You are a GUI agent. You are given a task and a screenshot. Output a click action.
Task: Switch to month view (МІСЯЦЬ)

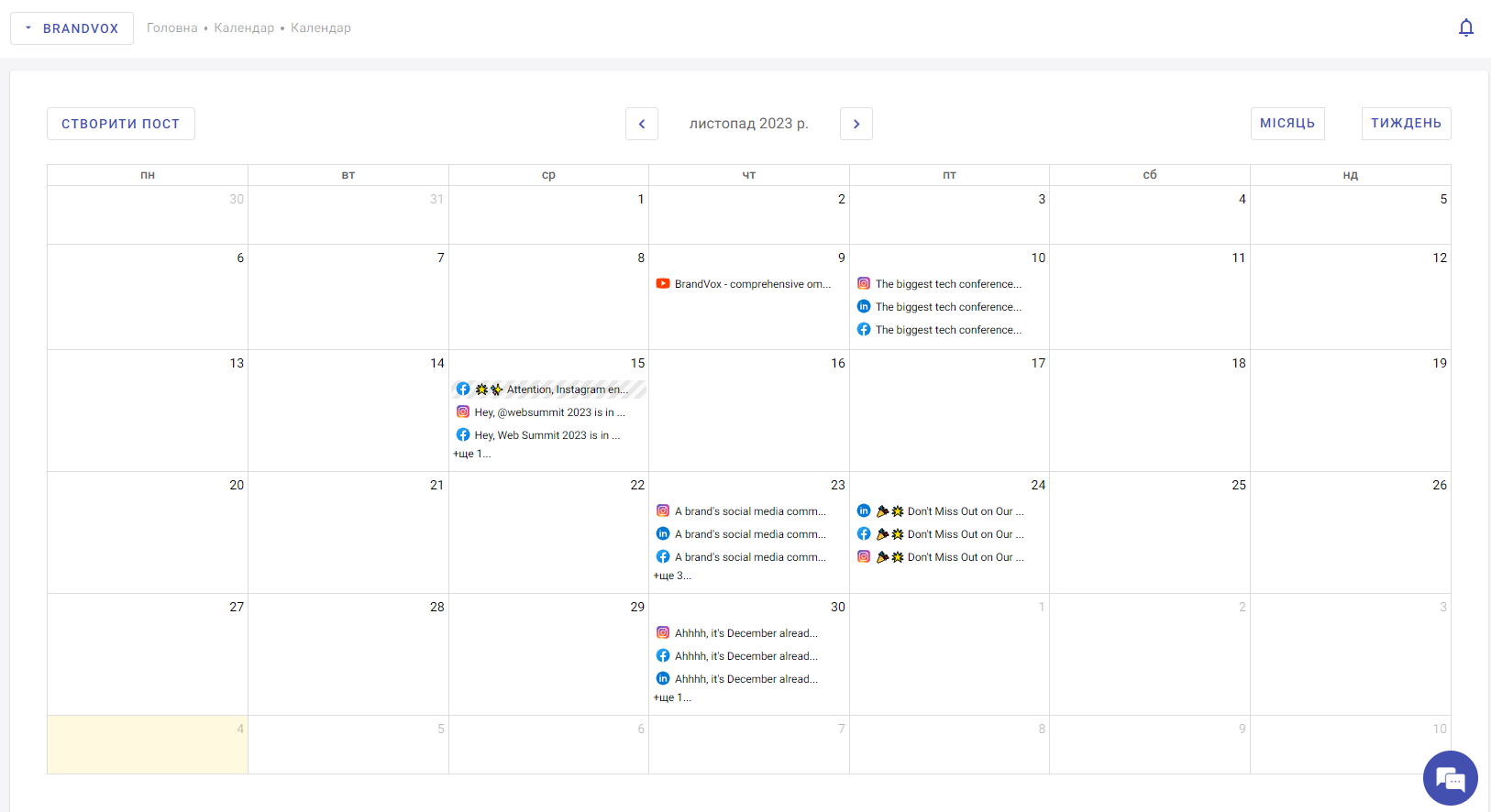[x=1287, y=124]
